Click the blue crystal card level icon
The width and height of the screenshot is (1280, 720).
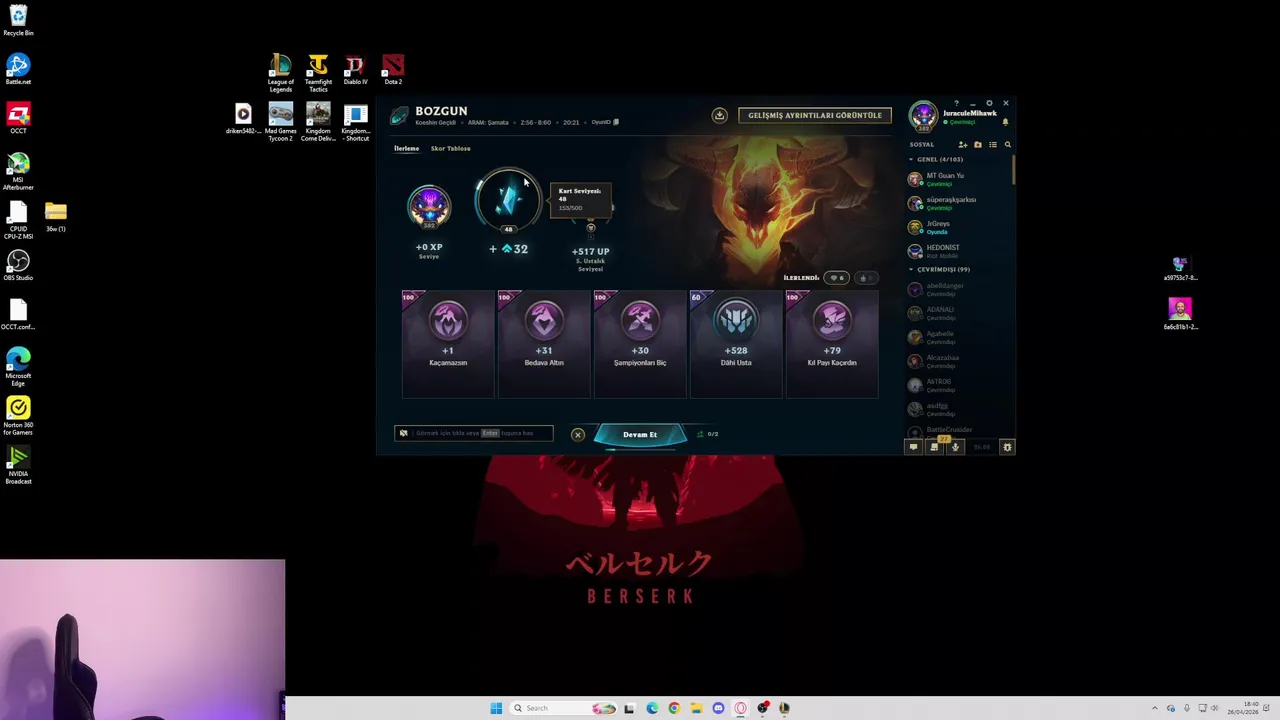click(508, 200)
